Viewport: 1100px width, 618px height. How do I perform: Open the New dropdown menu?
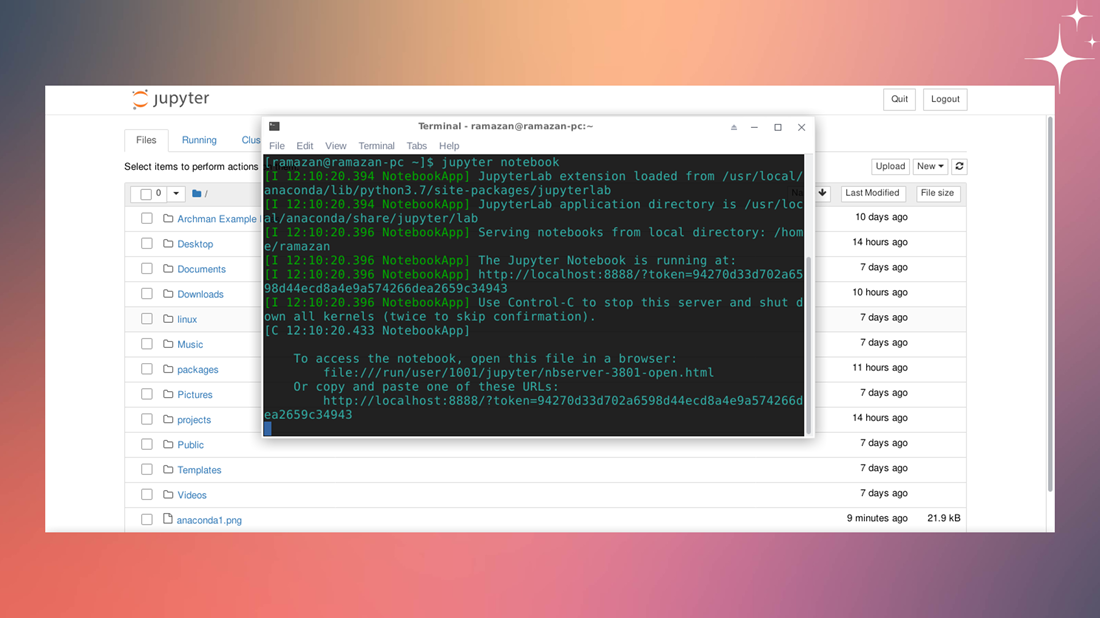[930, 166]
